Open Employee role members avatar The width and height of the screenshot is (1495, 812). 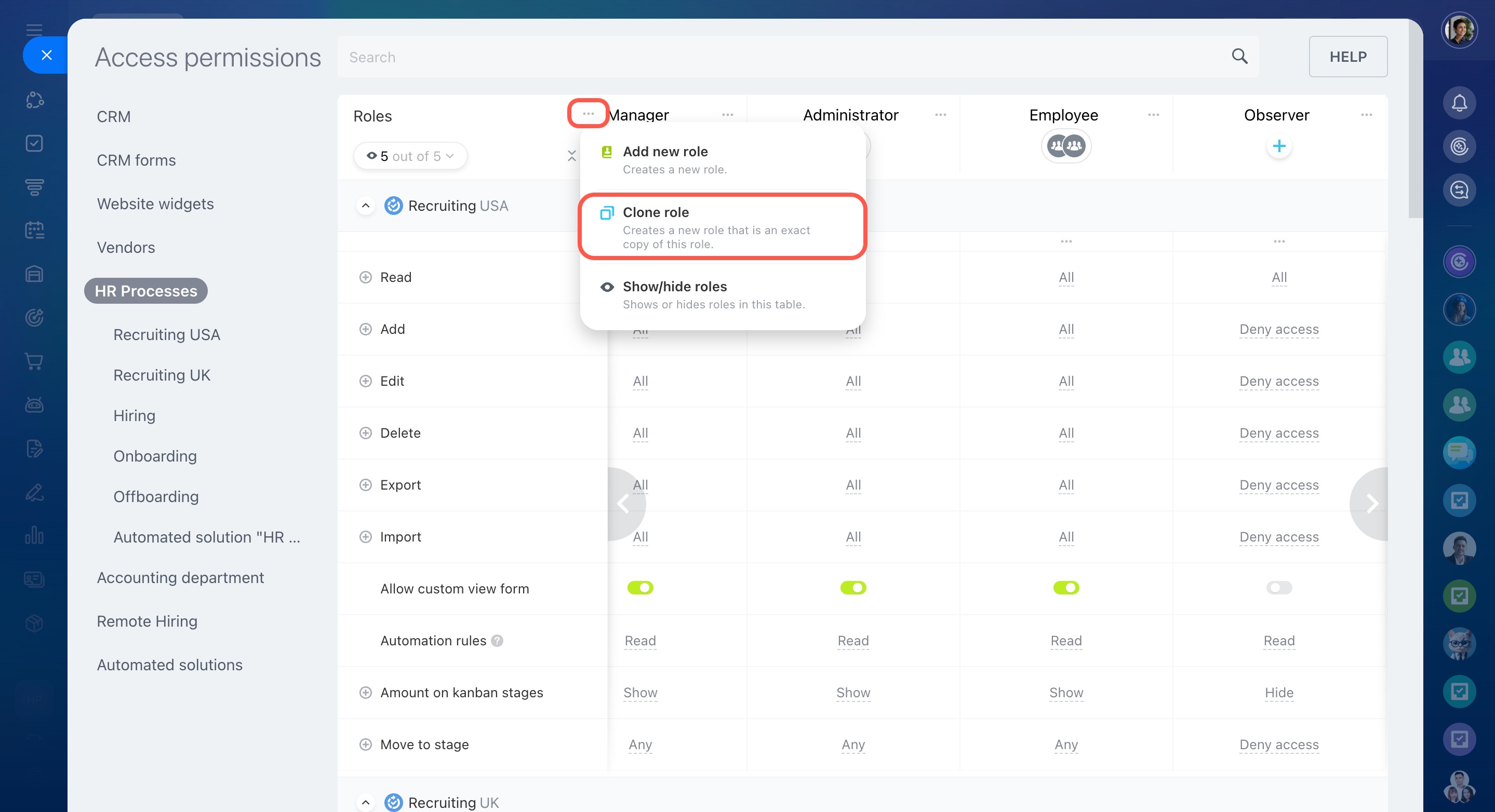1065,145
